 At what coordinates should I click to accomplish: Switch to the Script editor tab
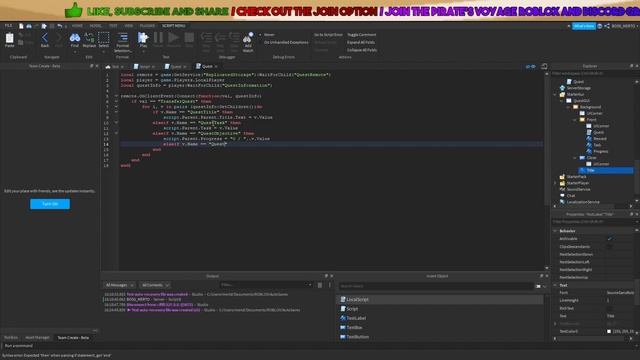(x=144, y=67)
